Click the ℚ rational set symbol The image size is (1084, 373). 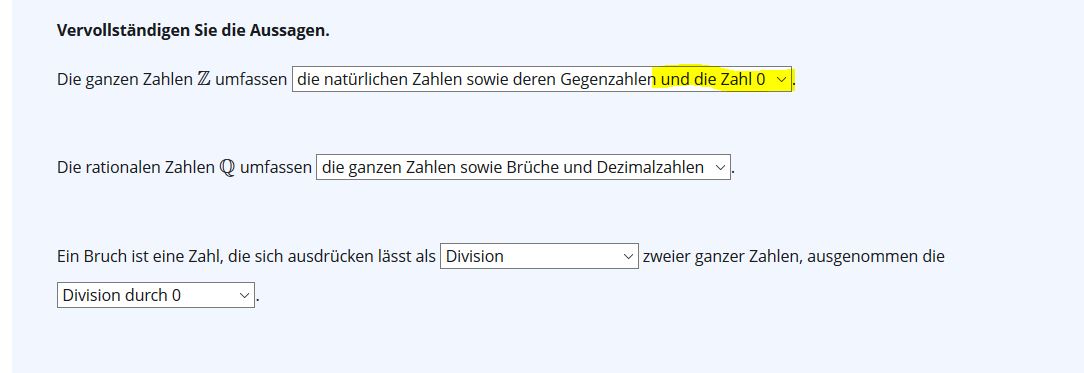pyautogui.click(x=227, y=168)
